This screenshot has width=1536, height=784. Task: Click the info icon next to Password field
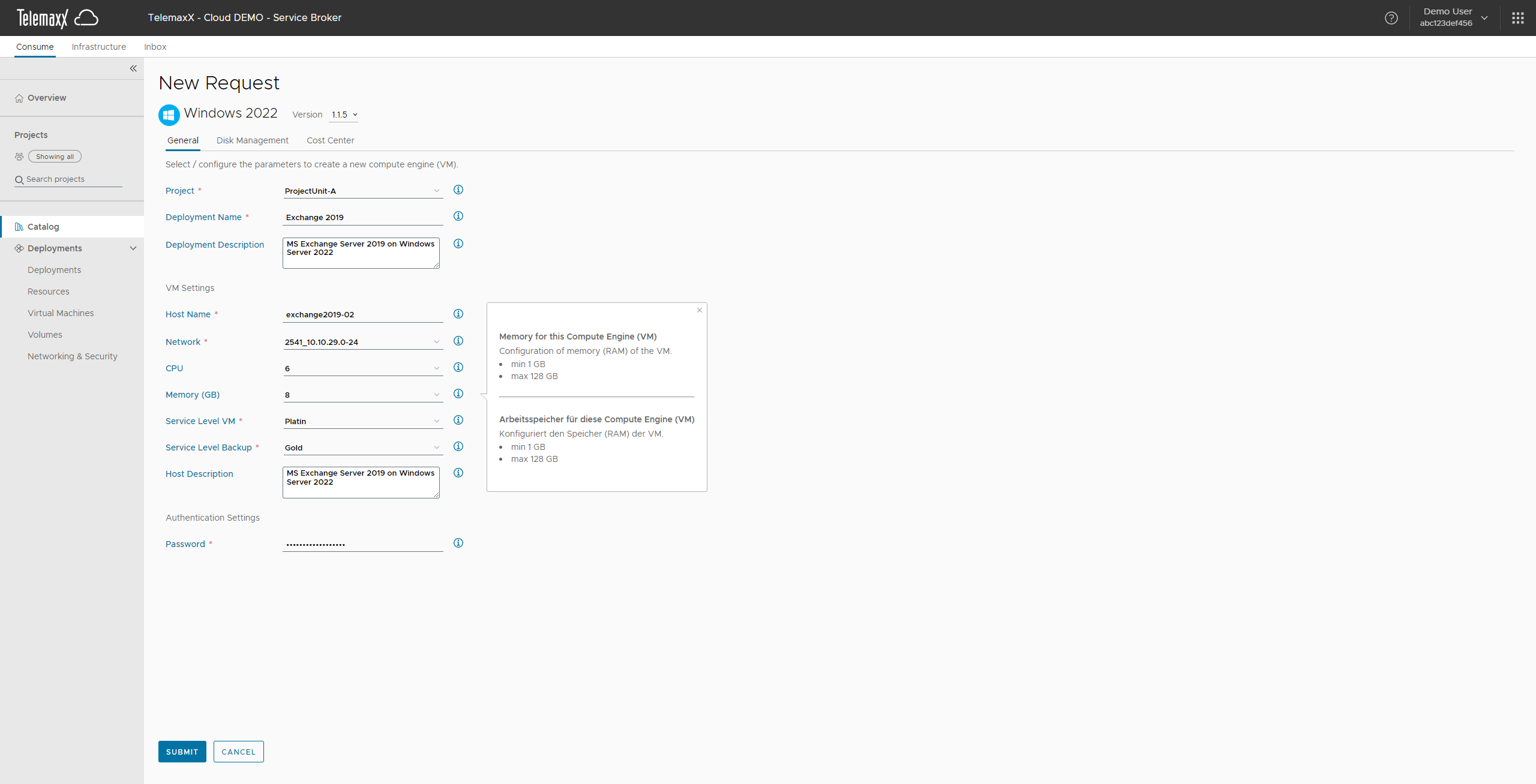tap(459, 543)
